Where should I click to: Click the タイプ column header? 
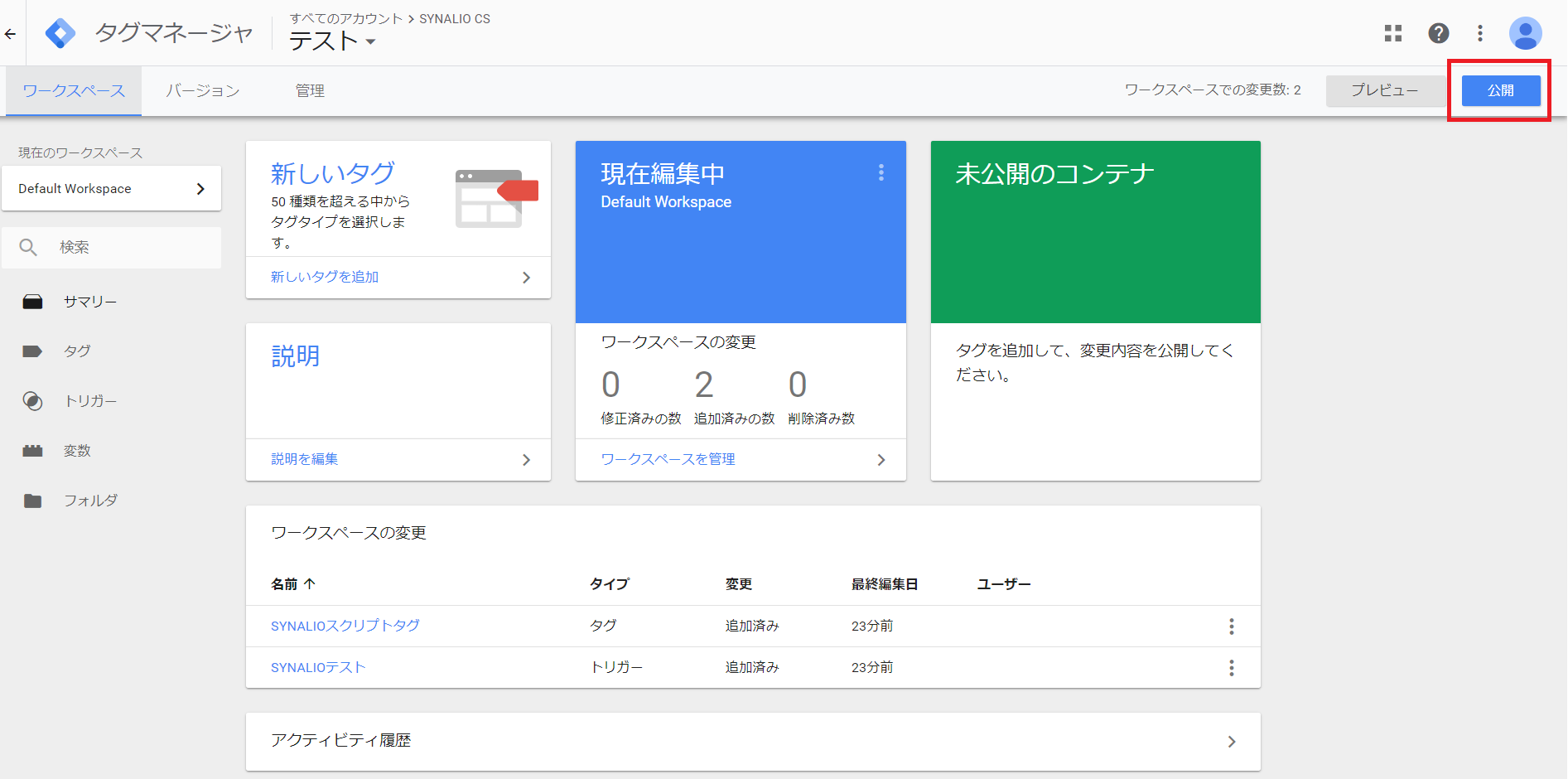[x=610, y=584]
